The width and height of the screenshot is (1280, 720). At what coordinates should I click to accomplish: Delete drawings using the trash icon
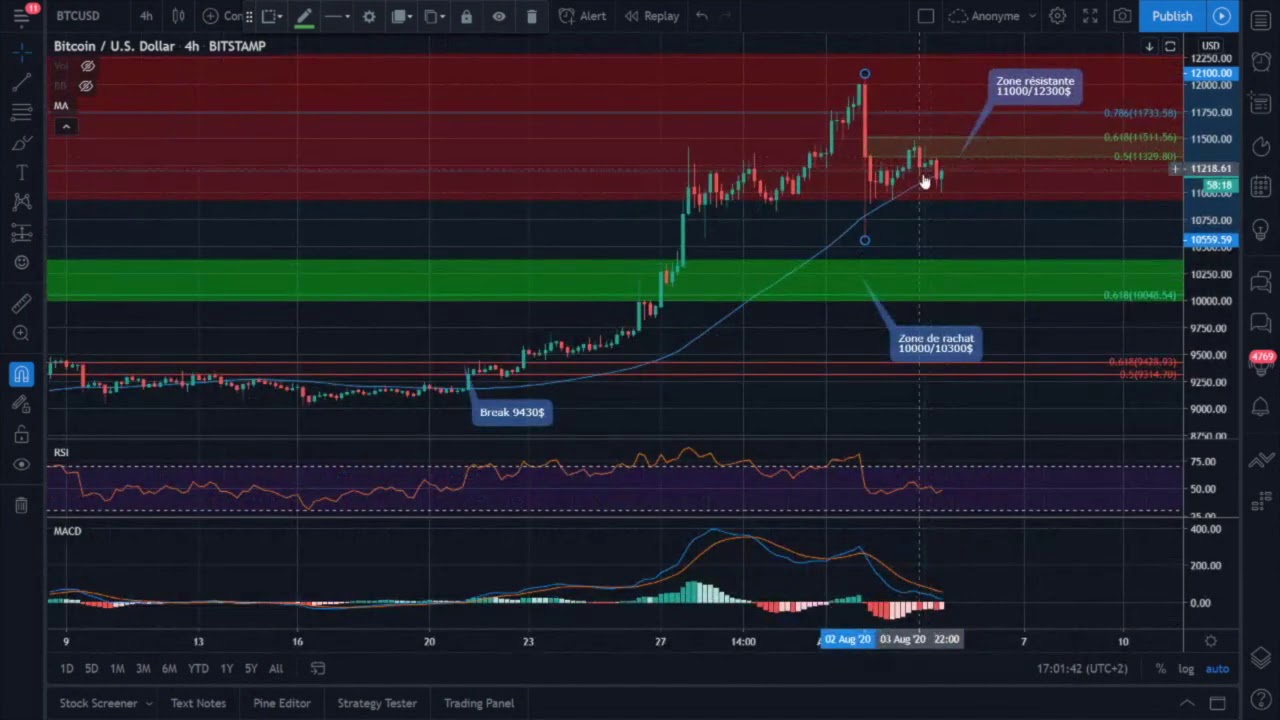[x=532, y=16]
